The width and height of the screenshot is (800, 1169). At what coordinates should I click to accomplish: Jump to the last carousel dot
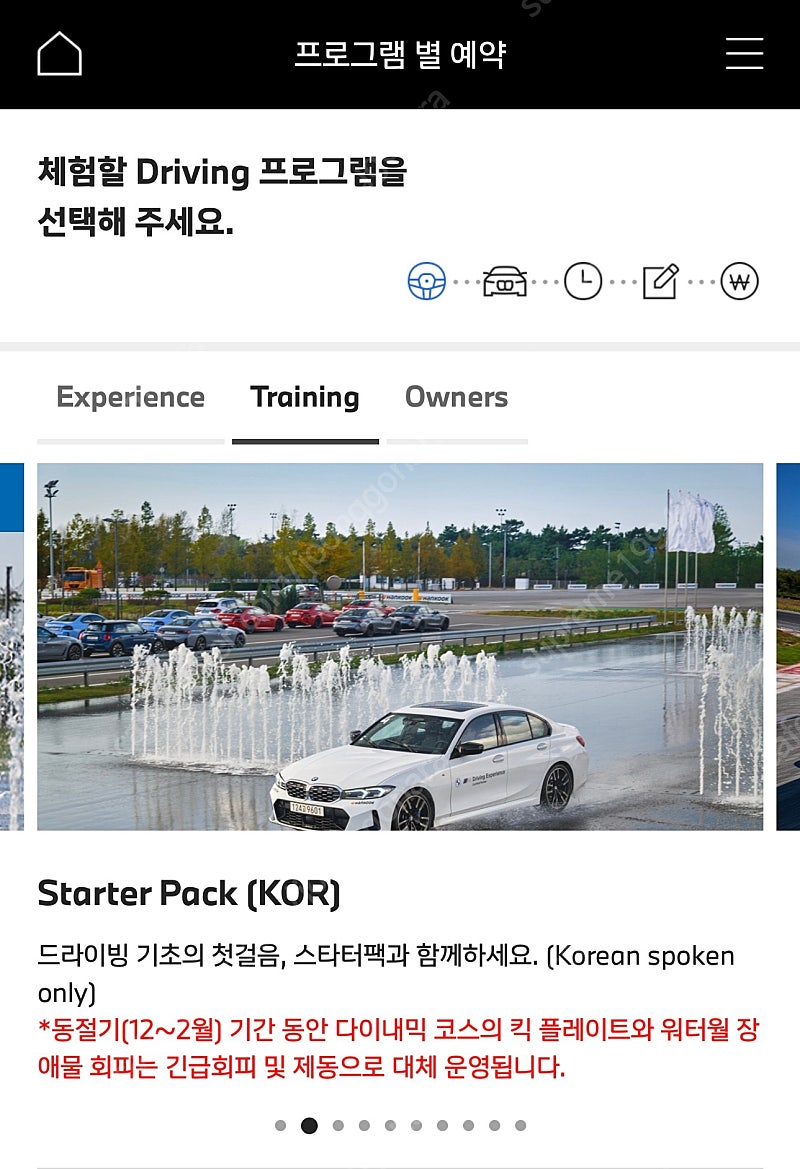point(520,1126)
